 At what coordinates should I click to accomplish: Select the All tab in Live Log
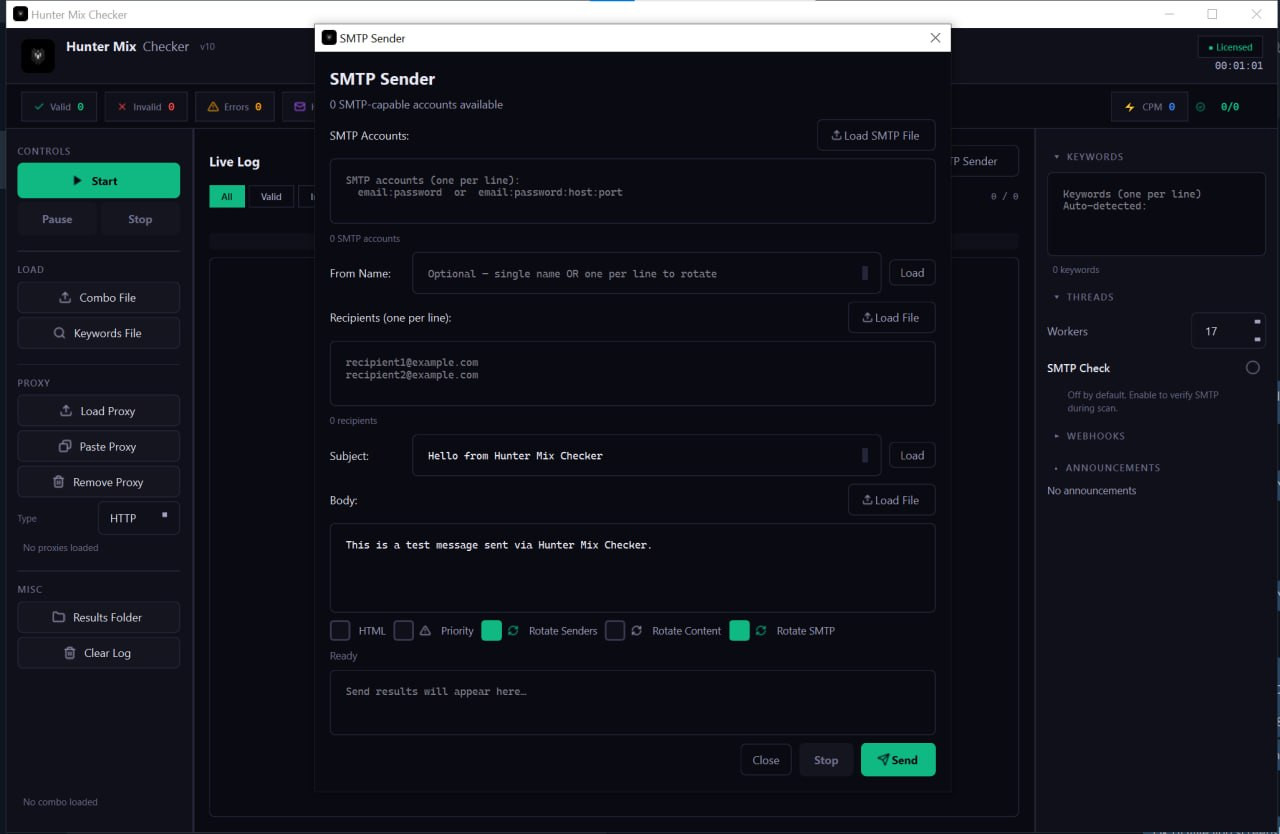[x=227, y=197]
